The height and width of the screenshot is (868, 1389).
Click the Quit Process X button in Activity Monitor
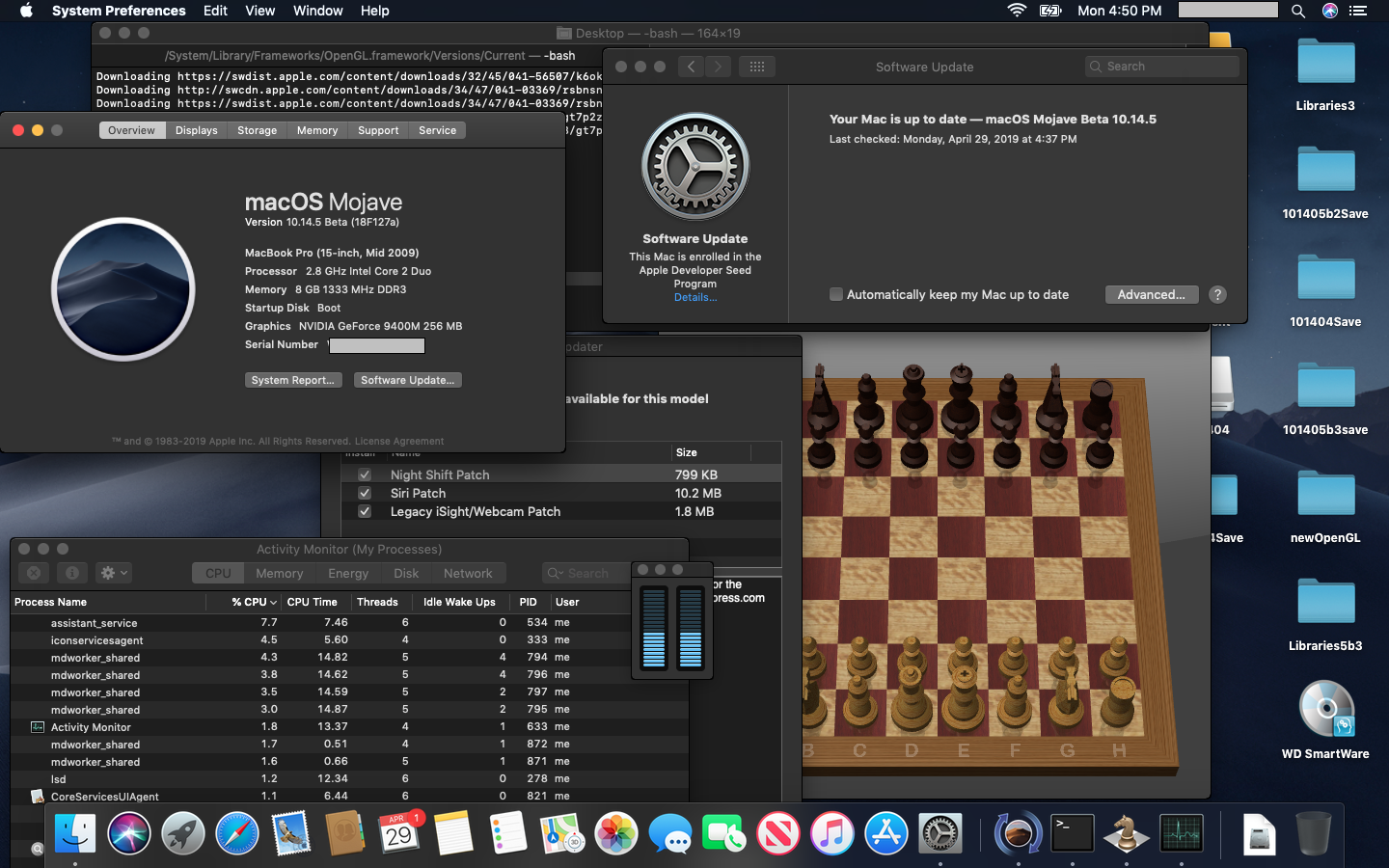34,573
